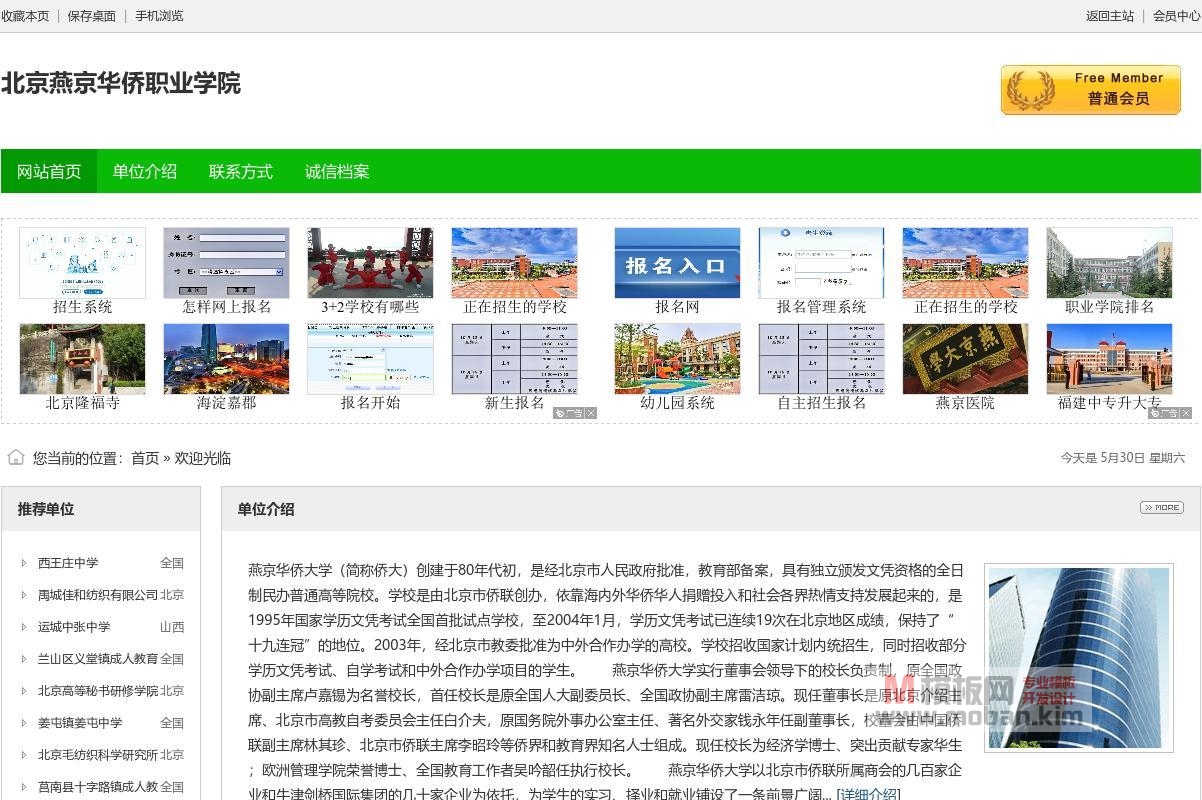
Task: Open 兰山区义堂镇成人教育 in recommended list
Action: click(x=98, y=659)
